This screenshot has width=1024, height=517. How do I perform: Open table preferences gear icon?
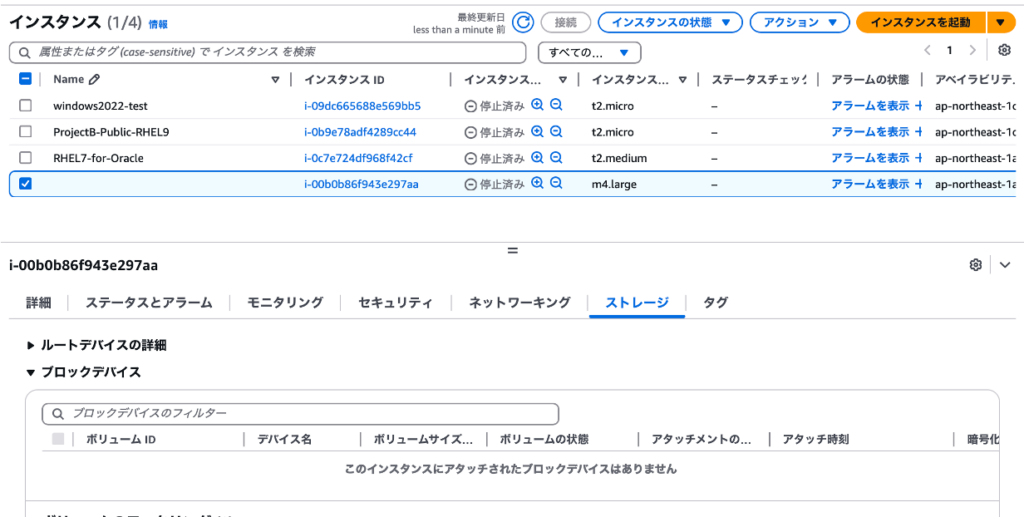(1004, 50)
